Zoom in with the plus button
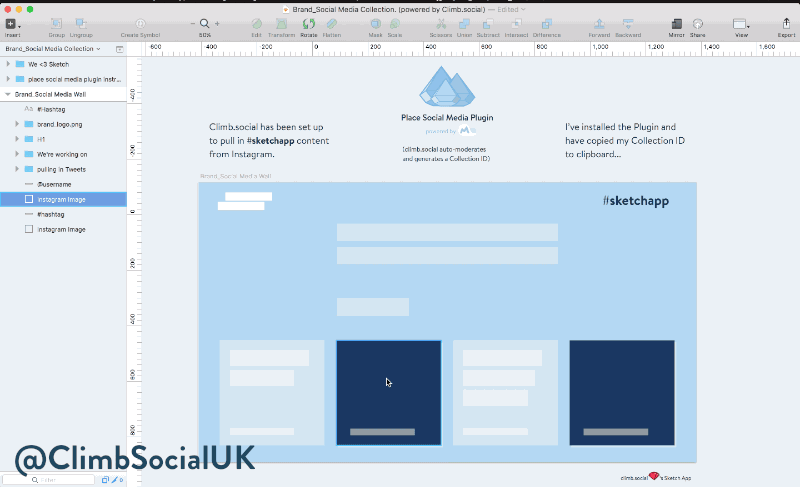This screenshot has width=800, height=487. tap(217, 23)
